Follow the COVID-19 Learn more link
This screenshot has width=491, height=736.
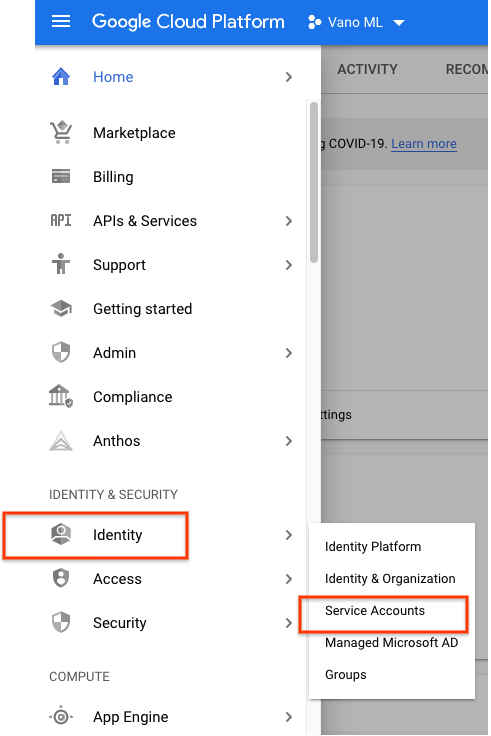tap(424, 144)
